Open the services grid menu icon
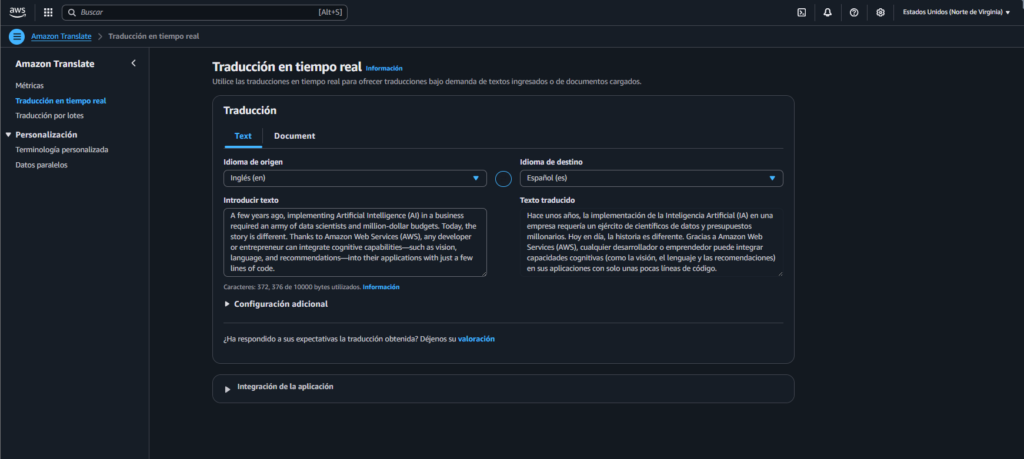The height and width of the screenshot is (459, 1024). click(x=48, y=12)
